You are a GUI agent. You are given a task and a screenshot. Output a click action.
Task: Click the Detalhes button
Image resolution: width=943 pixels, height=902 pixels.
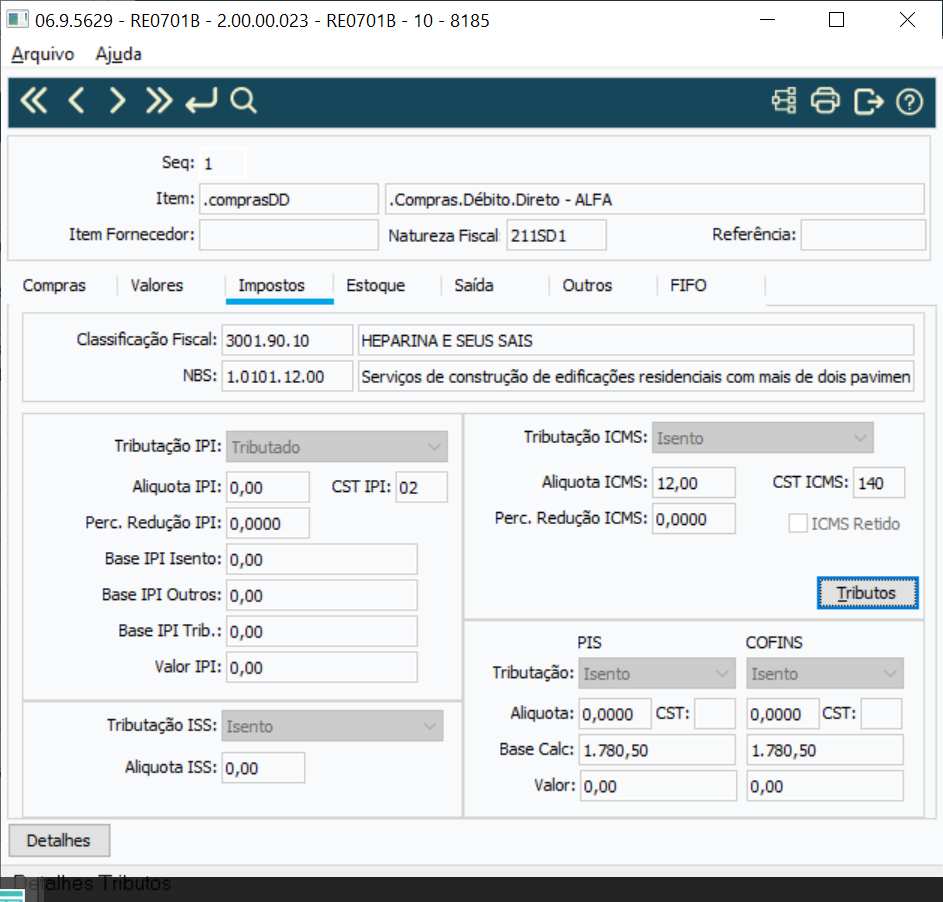point(59,840)
